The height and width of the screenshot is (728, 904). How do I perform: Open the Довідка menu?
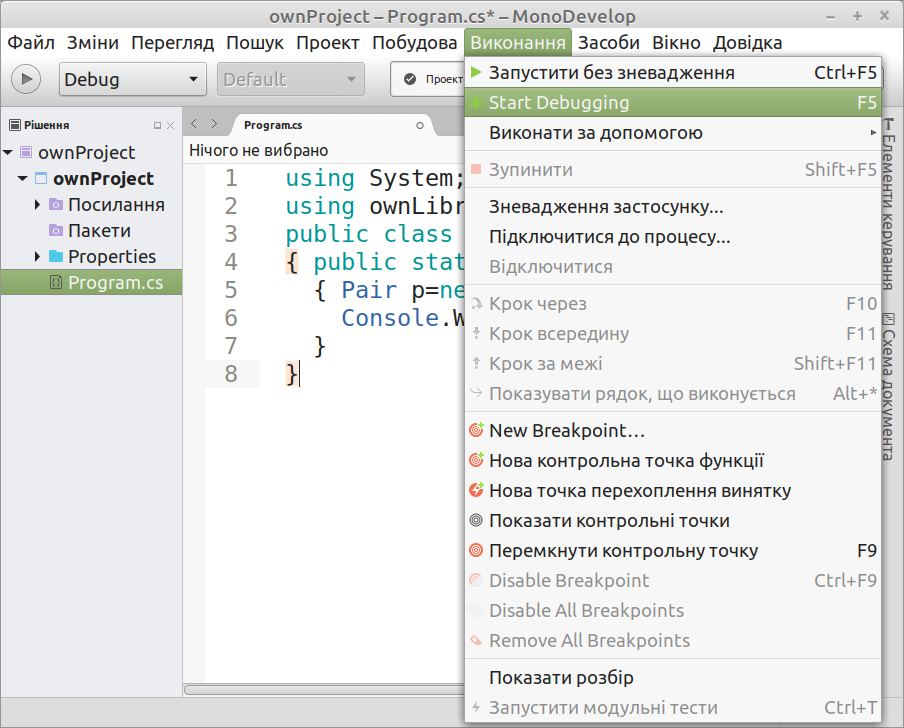tap(747, 43)
